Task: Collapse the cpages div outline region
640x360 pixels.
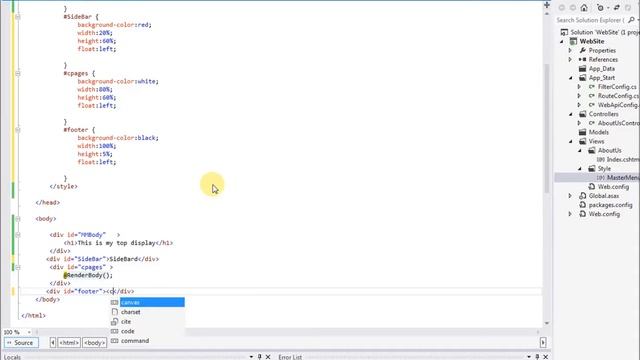Action: click(18, 267)
